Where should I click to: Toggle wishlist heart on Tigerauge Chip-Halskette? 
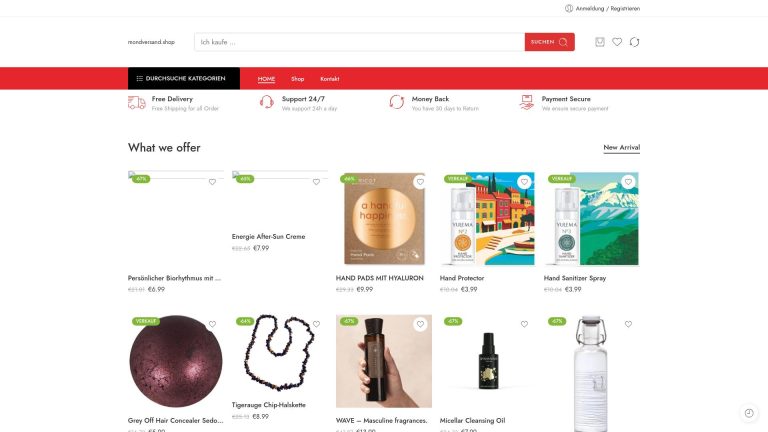[x=316, y=324]
